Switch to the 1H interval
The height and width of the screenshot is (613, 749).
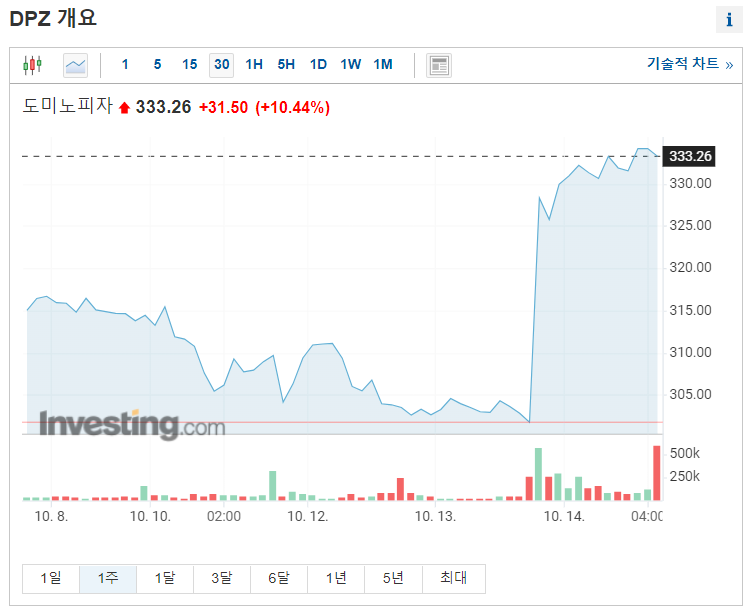pyautogui.click(x=254, y=65)
